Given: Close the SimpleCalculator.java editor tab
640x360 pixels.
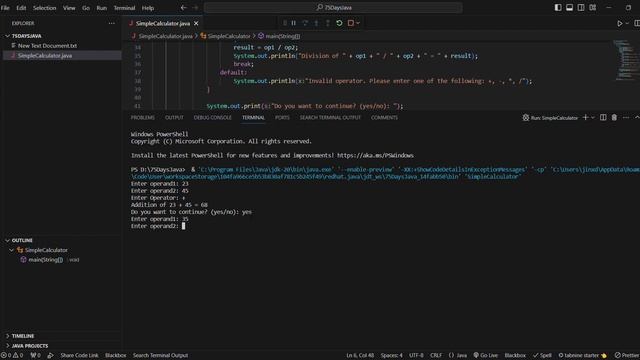Looking at the screenshot, I should click(196, 23).
